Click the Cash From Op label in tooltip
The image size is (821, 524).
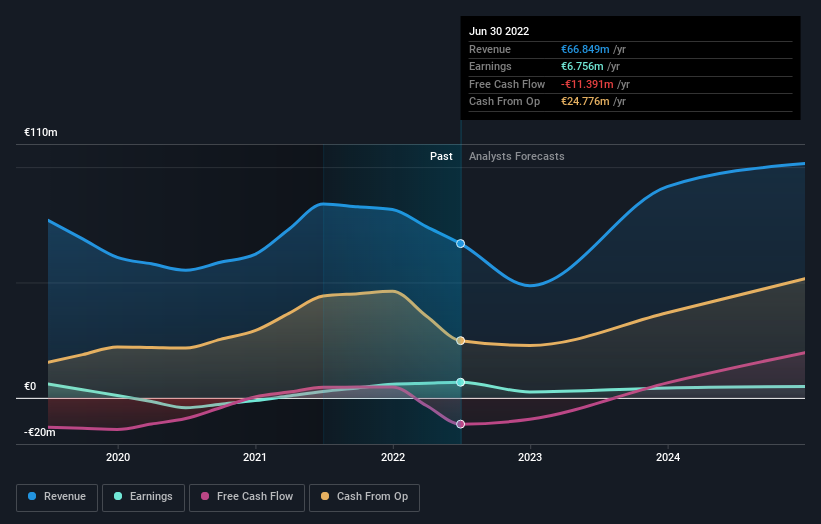click(504, 102)
